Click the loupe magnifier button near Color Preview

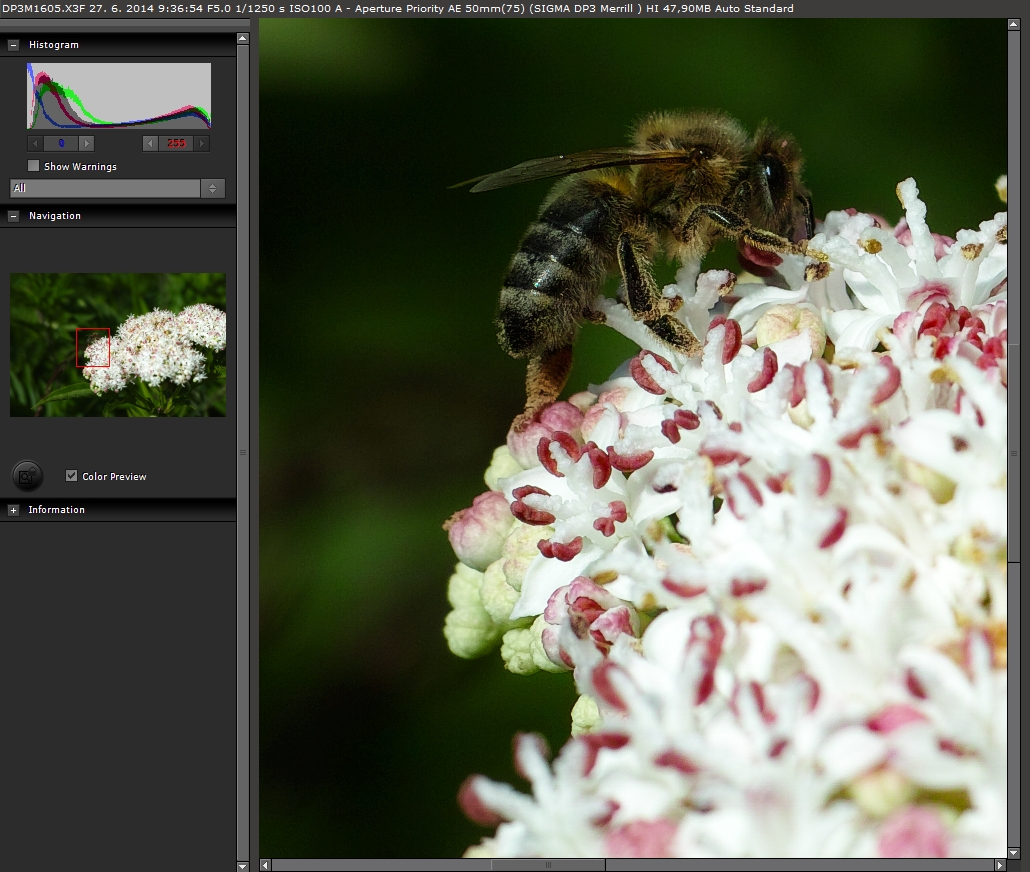(x=28, y=476)
